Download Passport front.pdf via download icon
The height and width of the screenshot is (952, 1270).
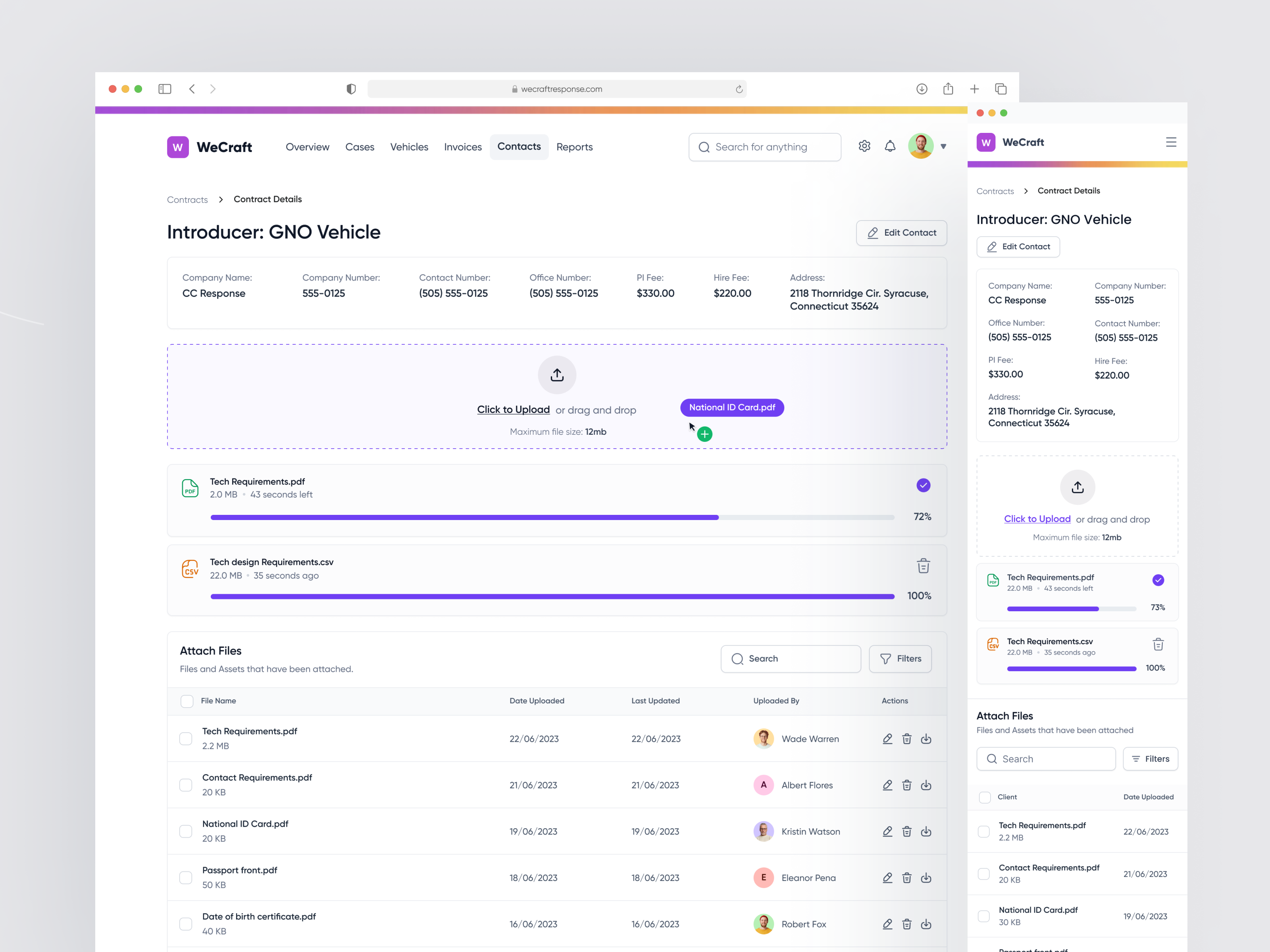[x=926, y=877]
